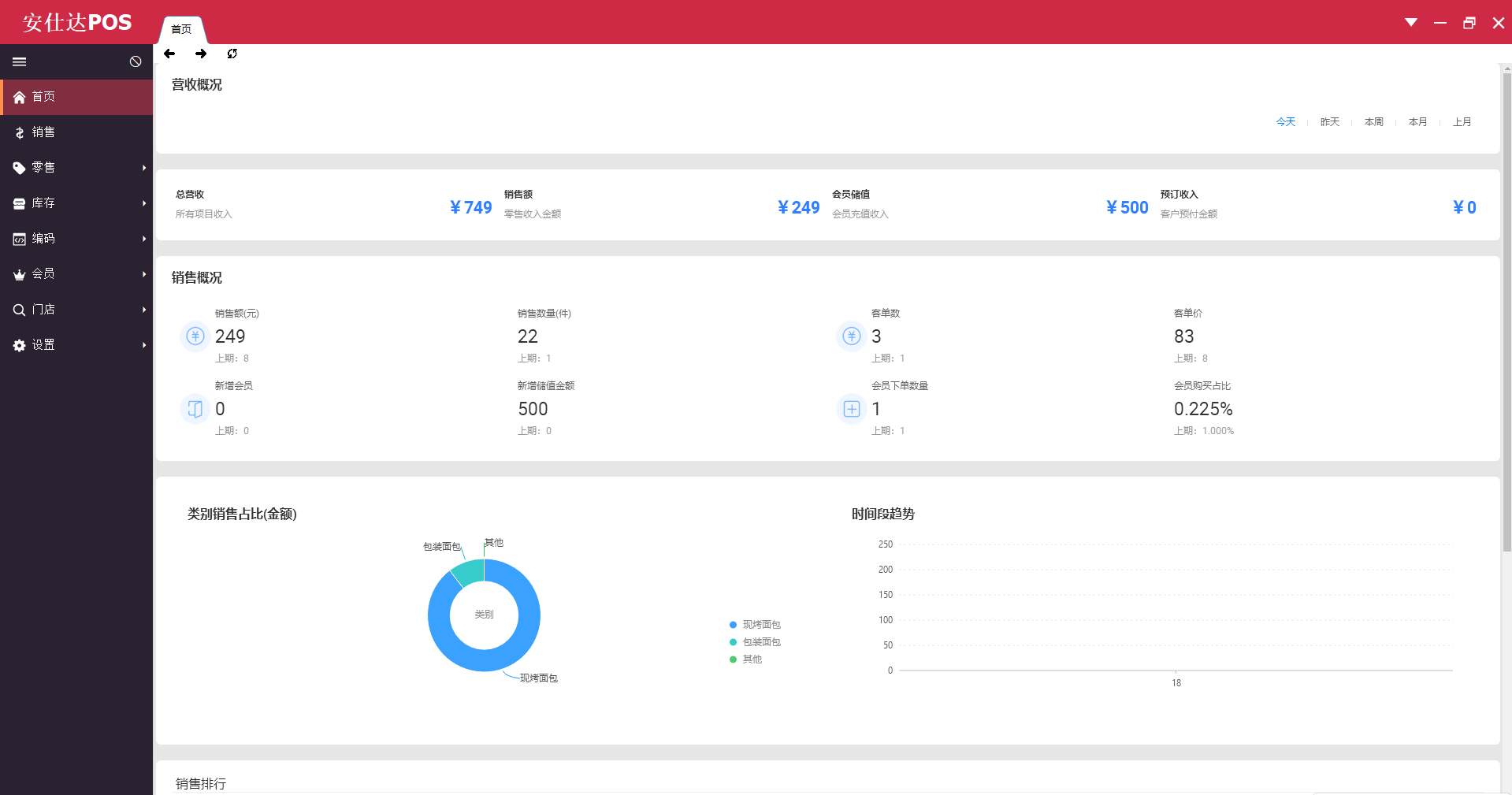This screenshot has height=795, width=1512.
Task: Click the 设置 gear icon
Action: pos(19,345)
